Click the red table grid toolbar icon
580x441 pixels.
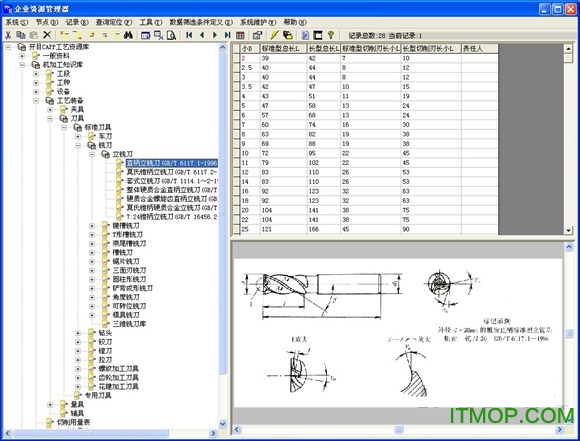tap(240, 35)
